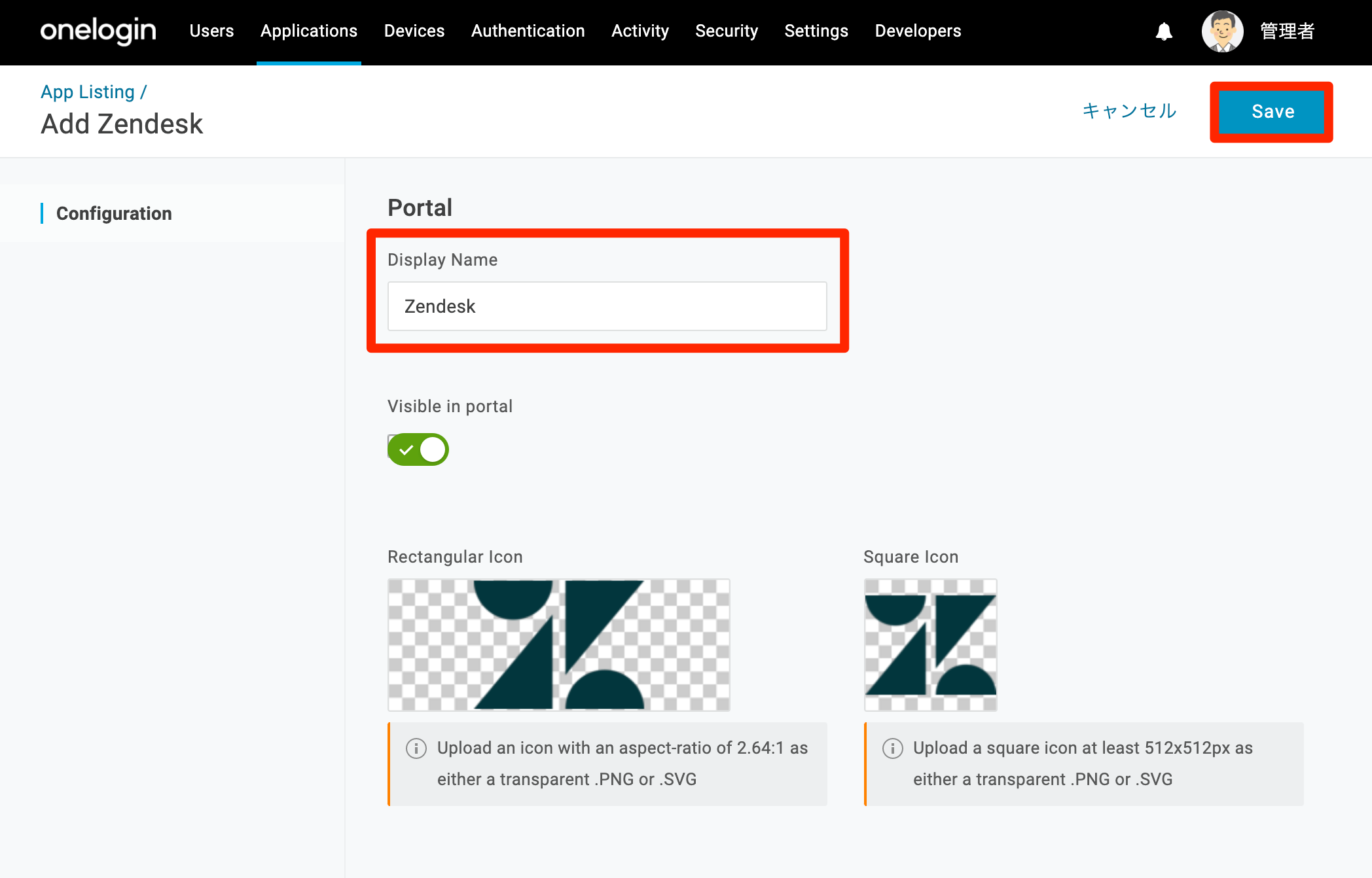The width and height of the screenshot is (1372, 878).
Task: Click the Square Icon label
Action: point(911,557)
